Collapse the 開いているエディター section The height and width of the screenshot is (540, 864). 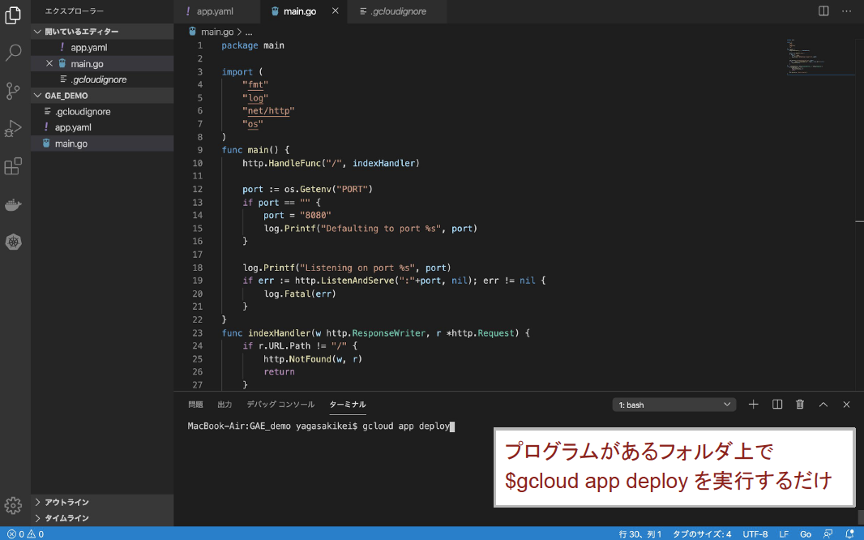(x=102, y=31)
